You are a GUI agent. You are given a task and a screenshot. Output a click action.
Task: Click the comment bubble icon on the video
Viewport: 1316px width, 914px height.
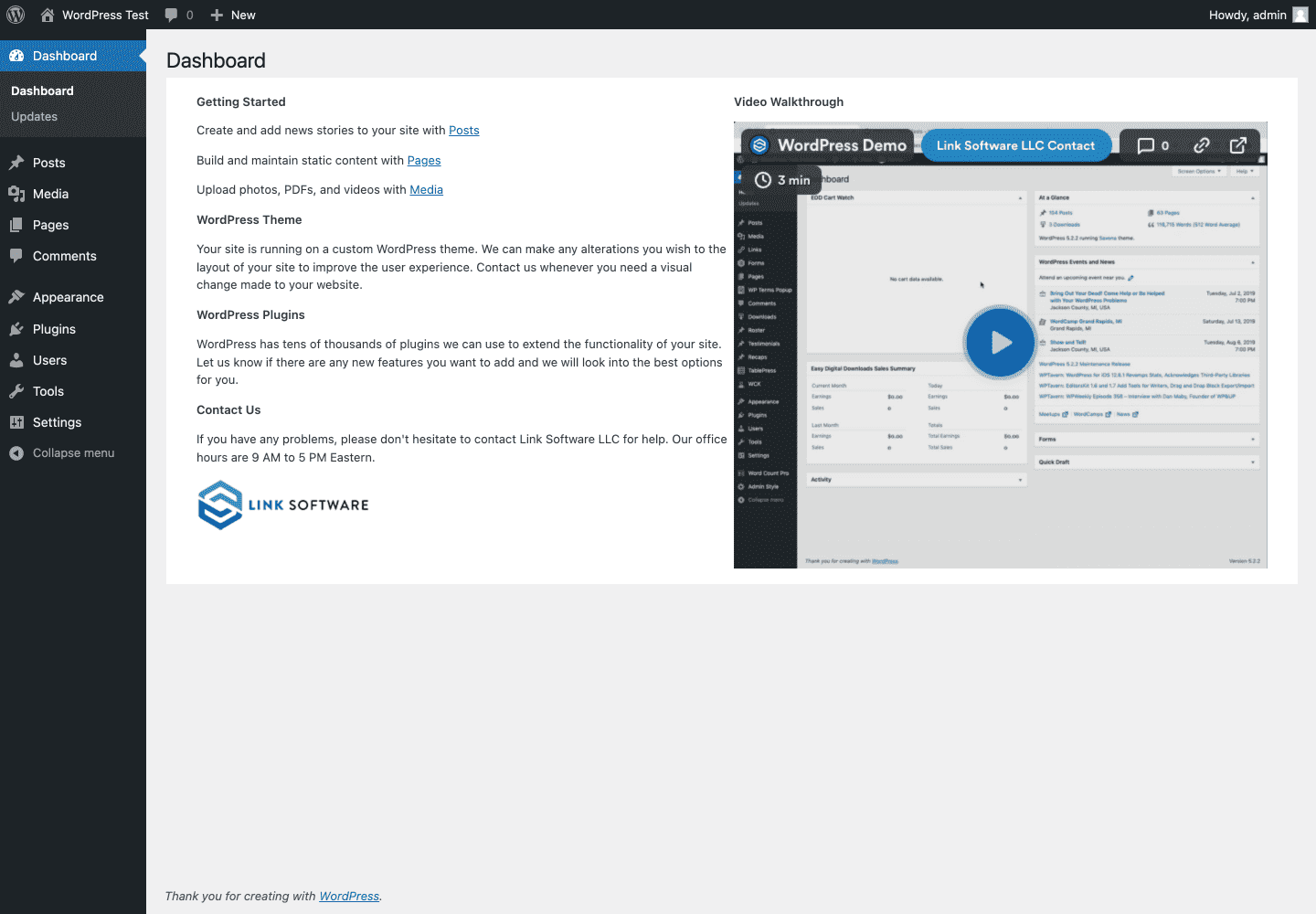1145,144
